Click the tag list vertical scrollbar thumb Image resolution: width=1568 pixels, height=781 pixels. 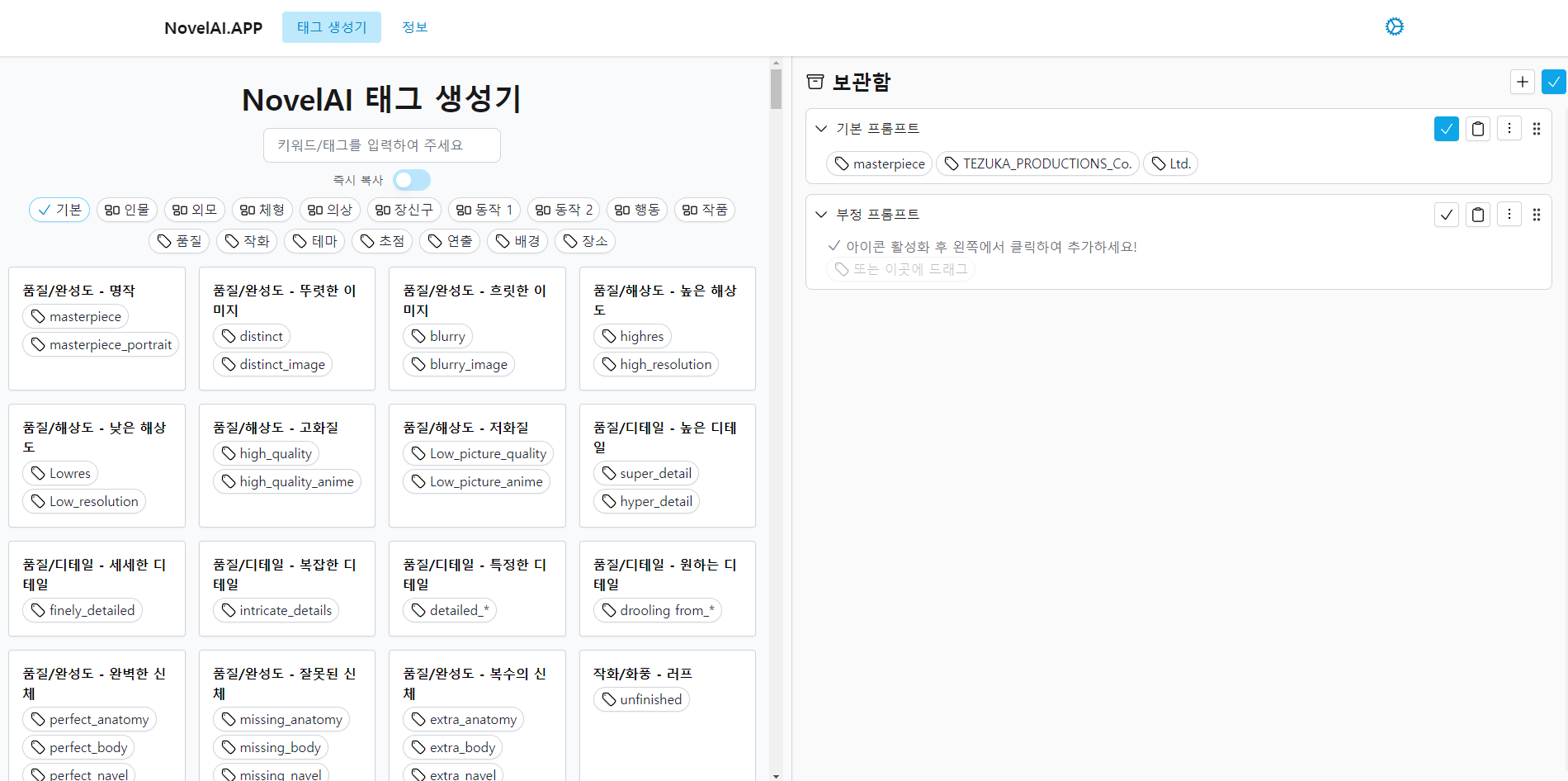[x=776, y=89]
